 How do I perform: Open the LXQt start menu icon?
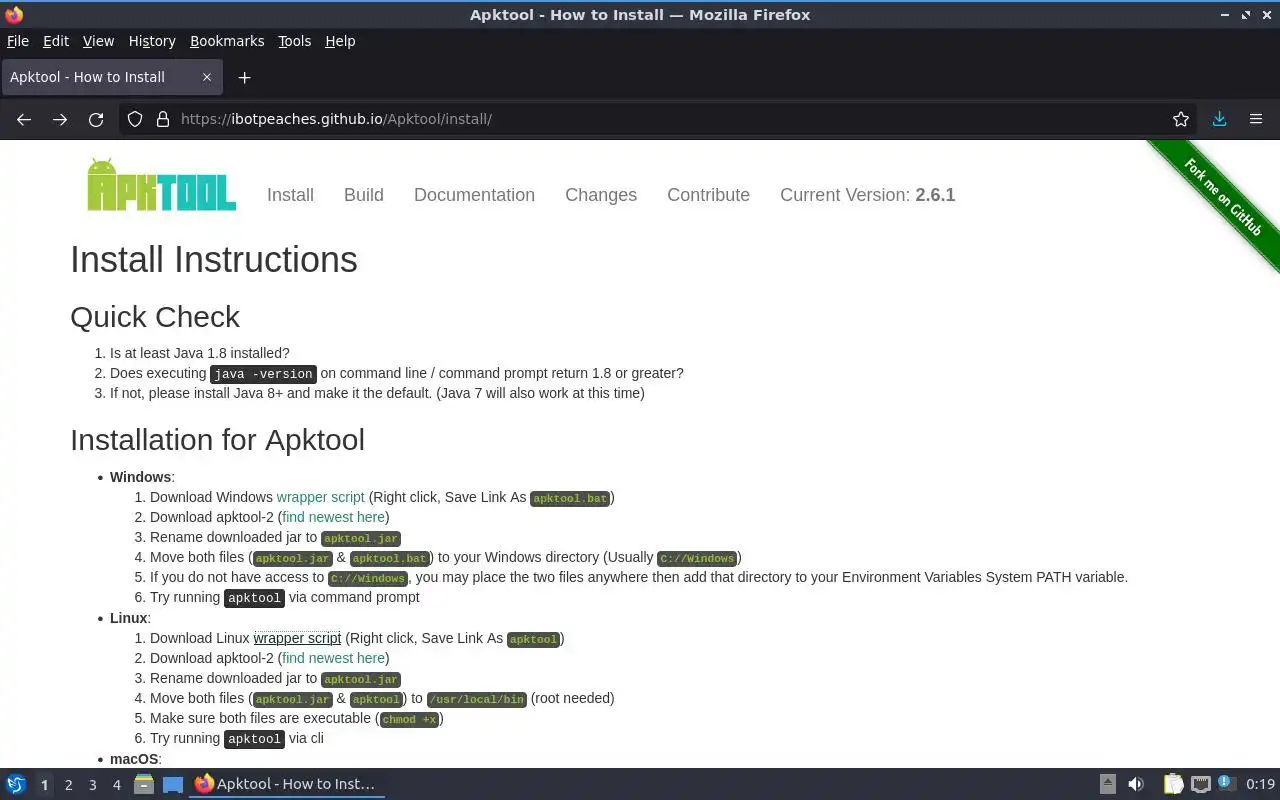[x=16, y=784]
